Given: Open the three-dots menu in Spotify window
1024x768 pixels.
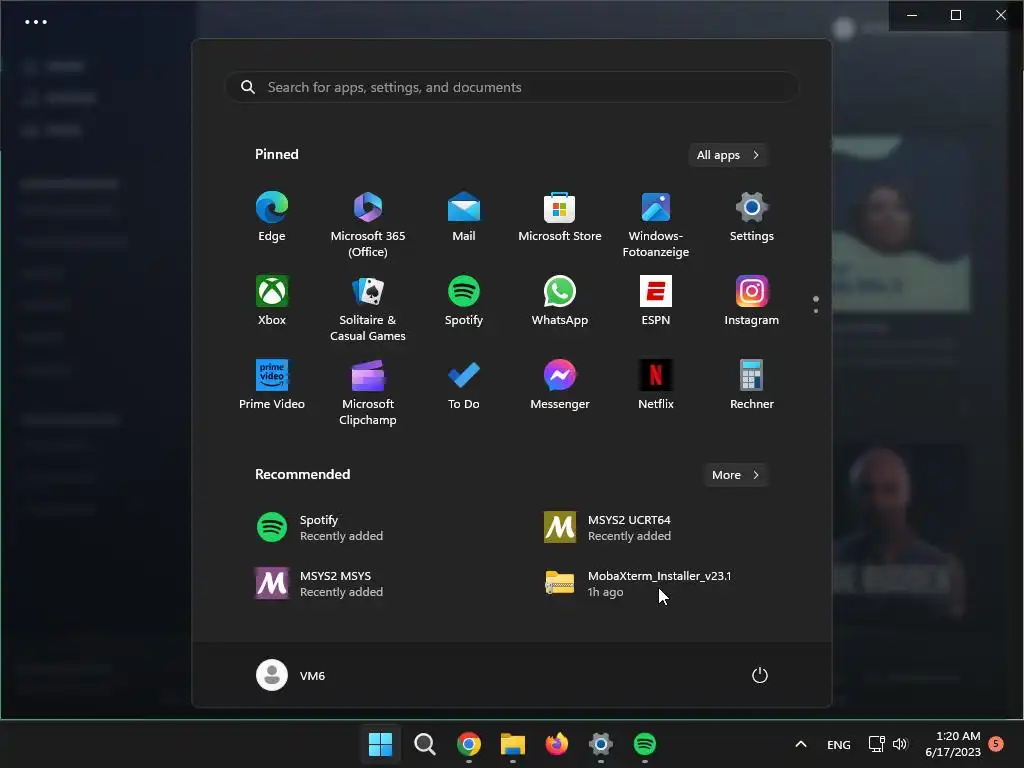Looking at the screenshot, I should coord(35,22).
